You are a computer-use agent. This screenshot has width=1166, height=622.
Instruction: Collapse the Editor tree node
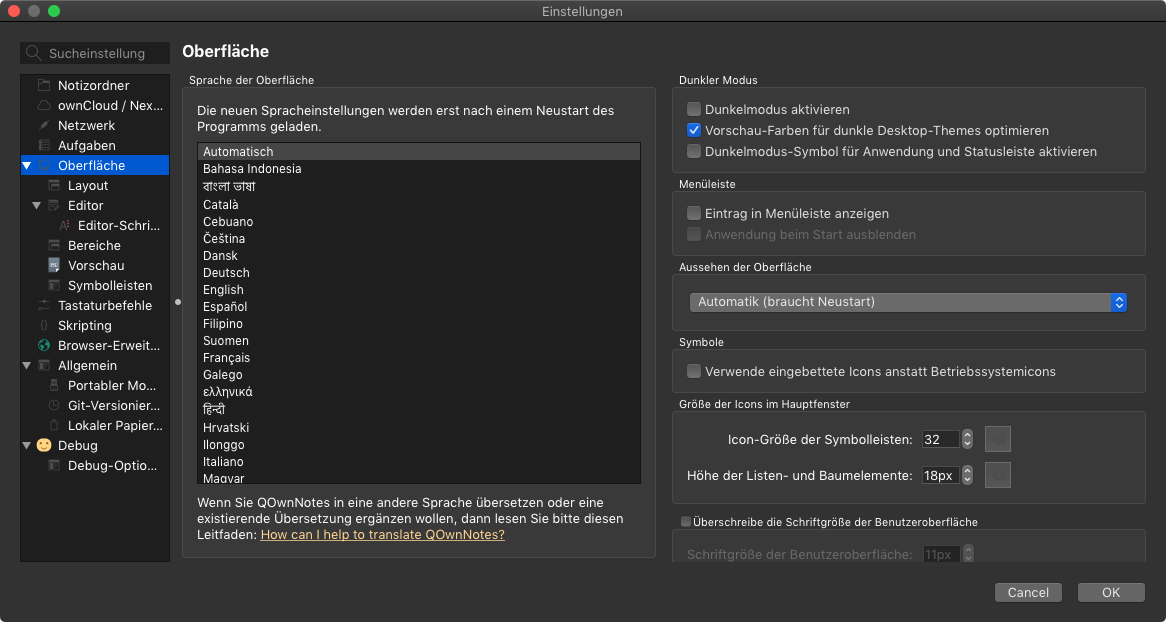(x=36, y=205)
